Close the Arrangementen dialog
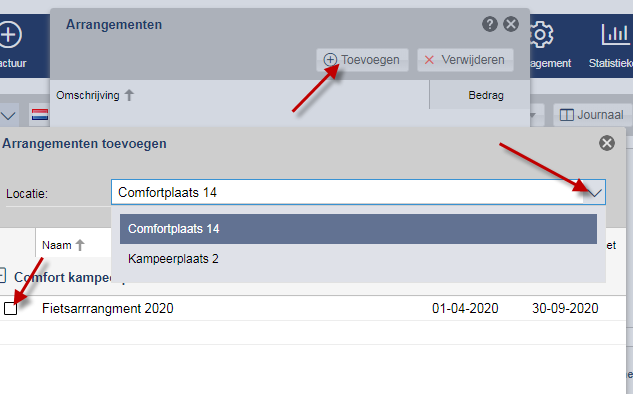Image resolution: width=633 pixels, height=394 pixels. pos(511,24)
